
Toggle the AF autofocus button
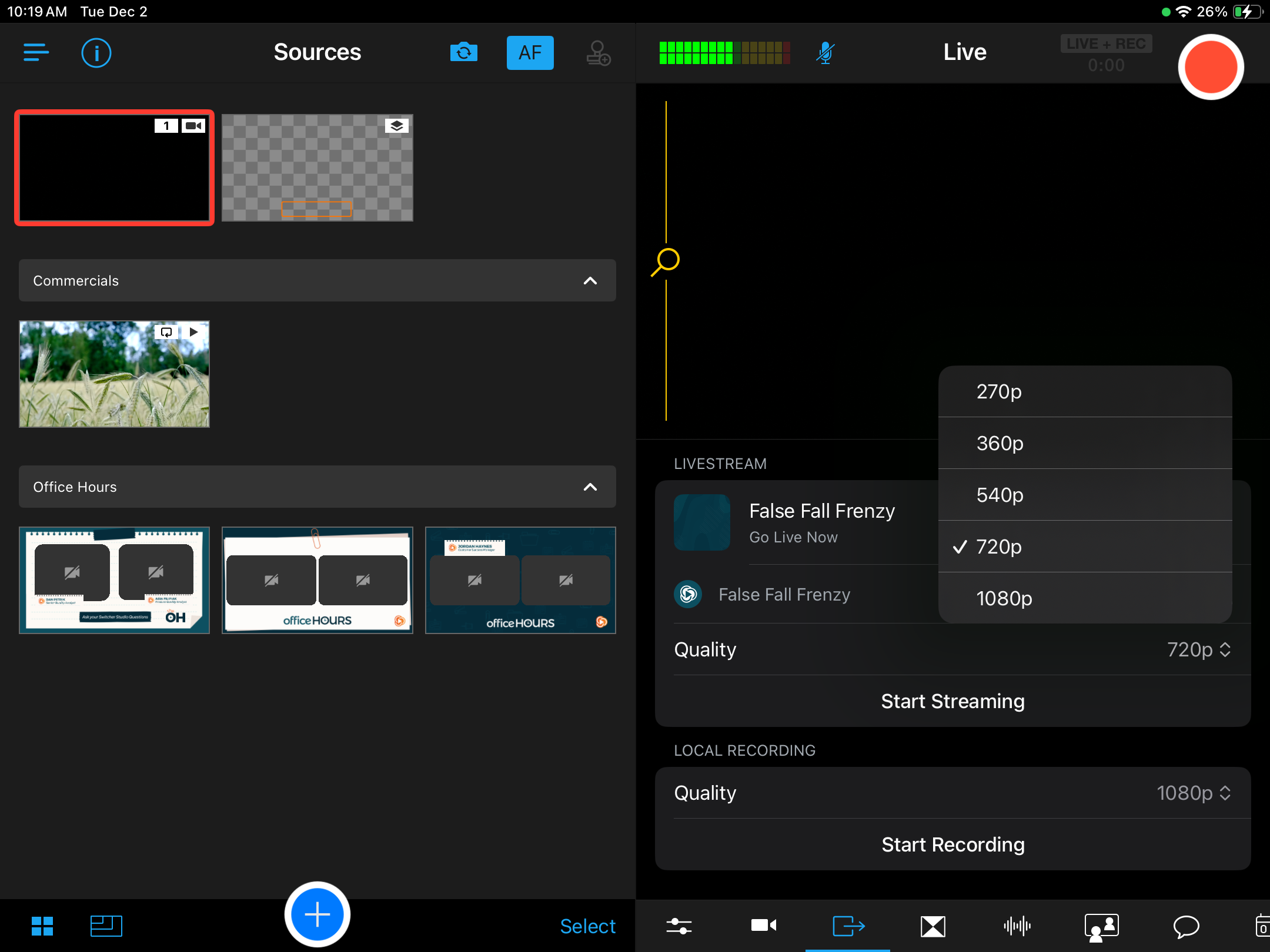530,52
